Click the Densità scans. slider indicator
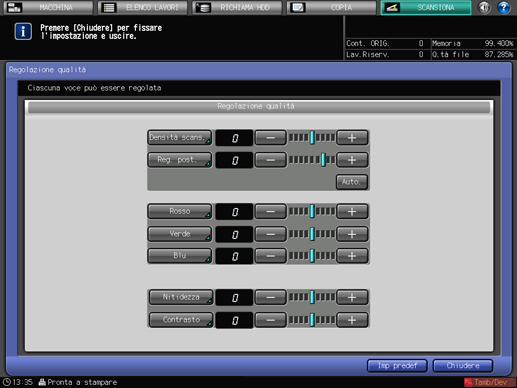 click(312, 138)
